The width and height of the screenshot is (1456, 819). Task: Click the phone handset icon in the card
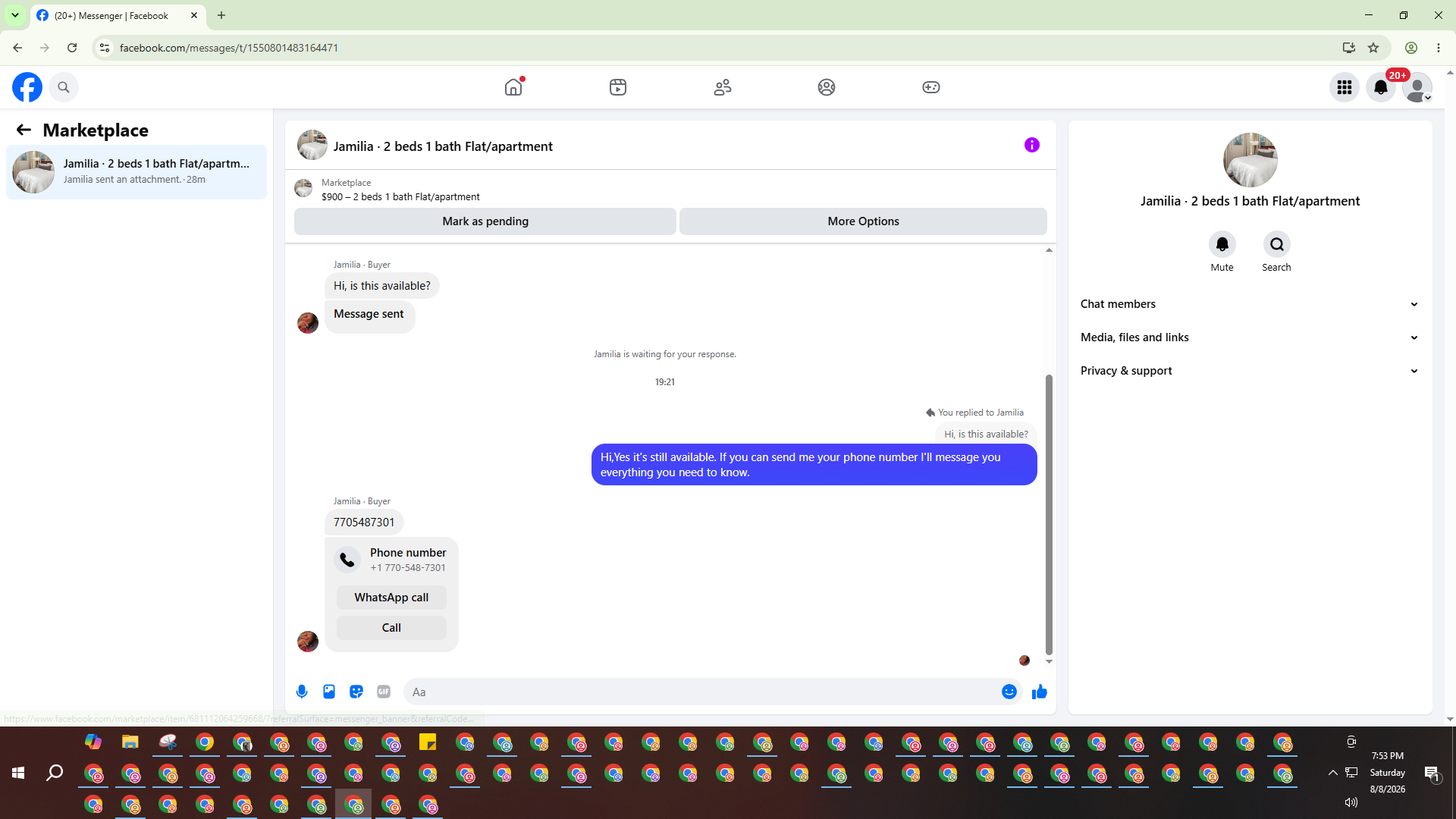[347, 560]
